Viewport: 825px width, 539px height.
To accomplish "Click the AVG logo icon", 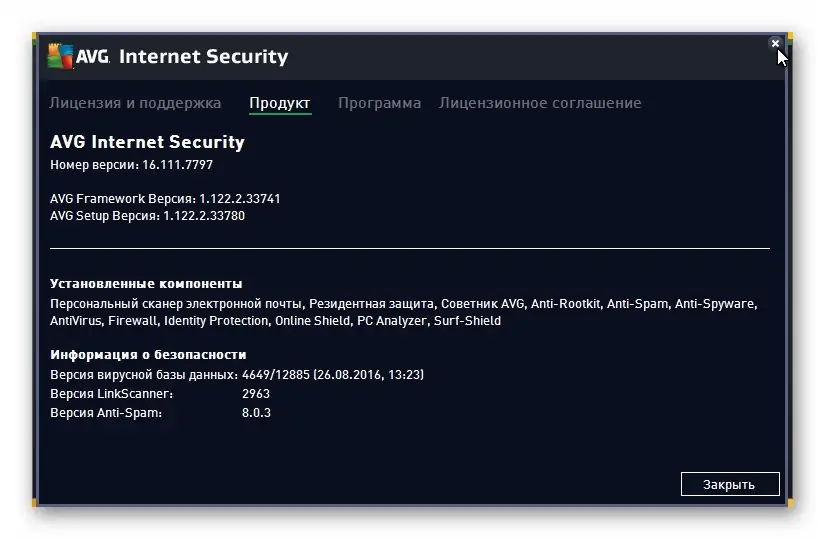I will [60, 56].
